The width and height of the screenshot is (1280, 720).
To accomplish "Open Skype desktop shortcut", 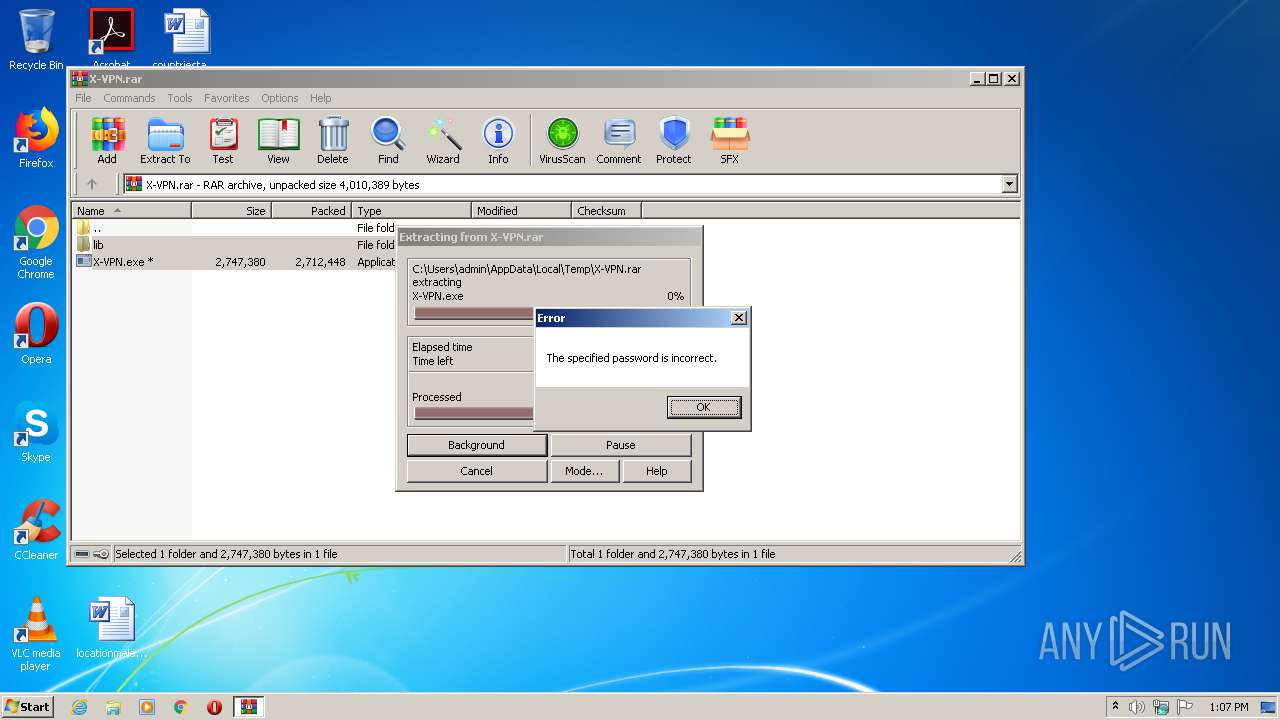I will tap(36, 433).
